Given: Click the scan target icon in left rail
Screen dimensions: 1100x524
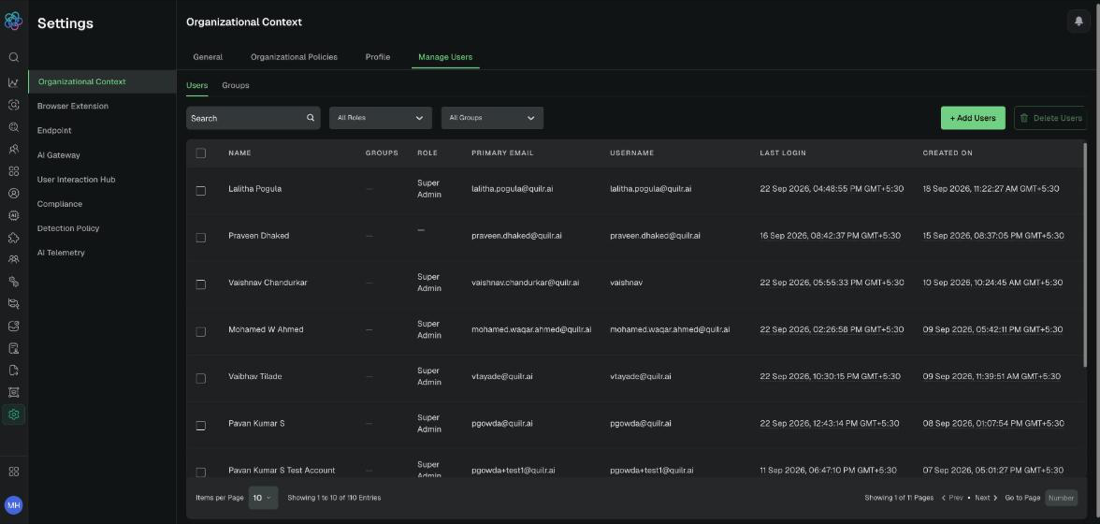Looking at the screenshot, I should pyautogui.click(x=13, y=105).
